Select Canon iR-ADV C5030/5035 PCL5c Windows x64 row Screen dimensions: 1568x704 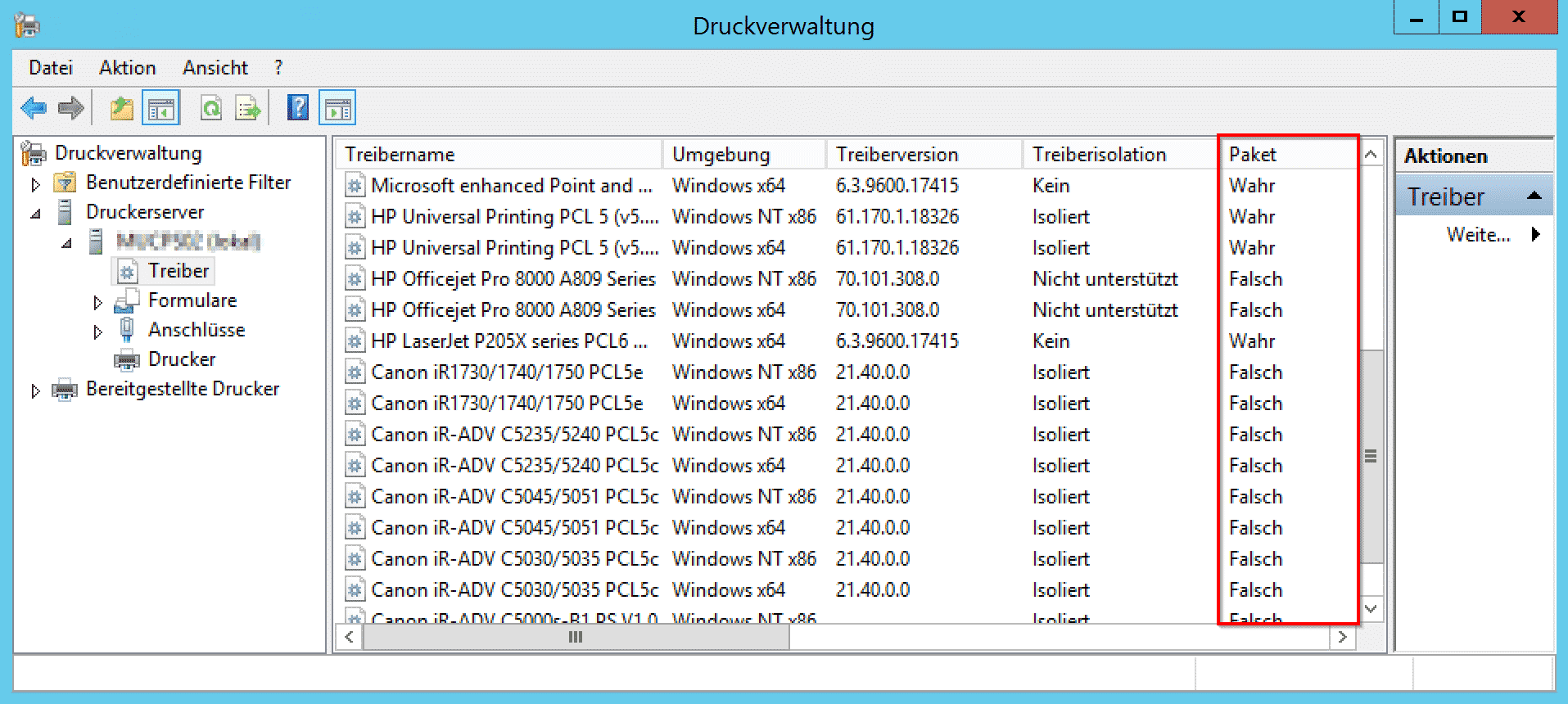click(x=847, y=590)
